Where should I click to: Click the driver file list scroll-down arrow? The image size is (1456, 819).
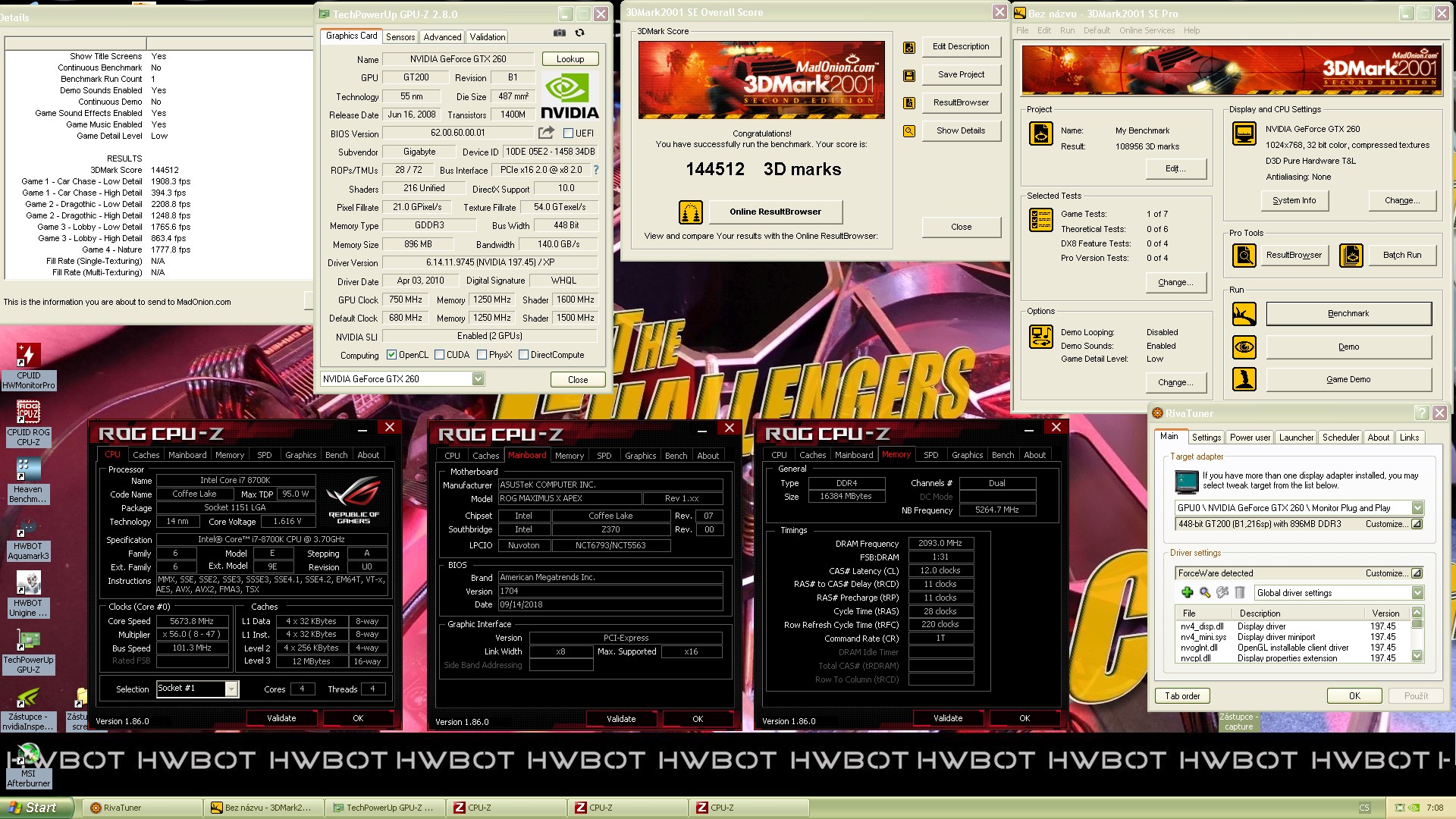1417,656
